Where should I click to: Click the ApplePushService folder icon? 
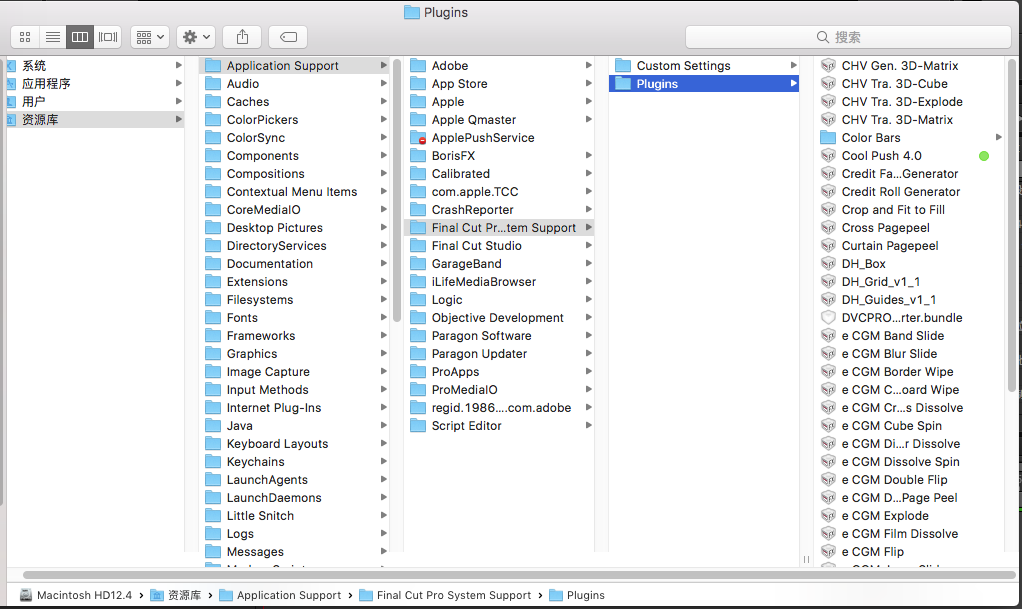click(418, 138)
